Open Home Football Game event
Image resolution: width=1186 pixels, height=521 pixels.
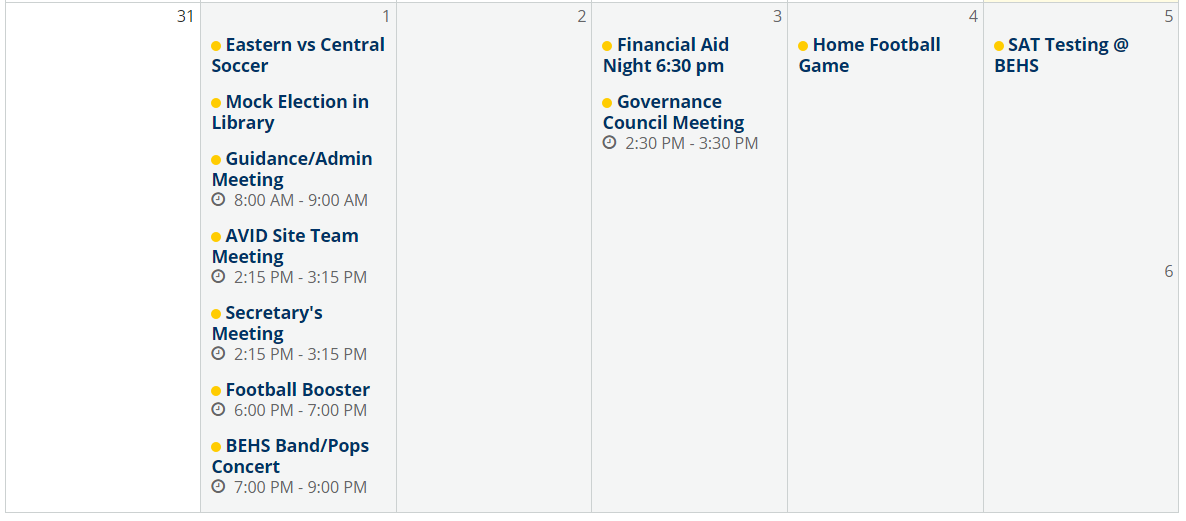[870, 55]
